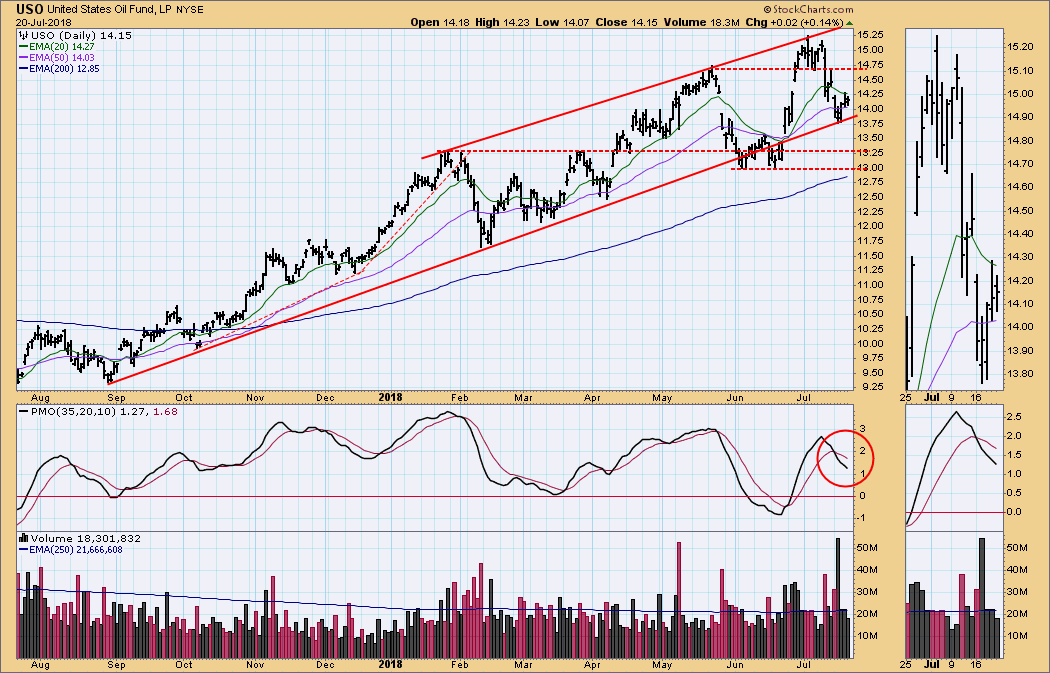Click the Close 14.15 value
Image resolution: width=1050 pixels, height=673 pixels.
[627, 22]
